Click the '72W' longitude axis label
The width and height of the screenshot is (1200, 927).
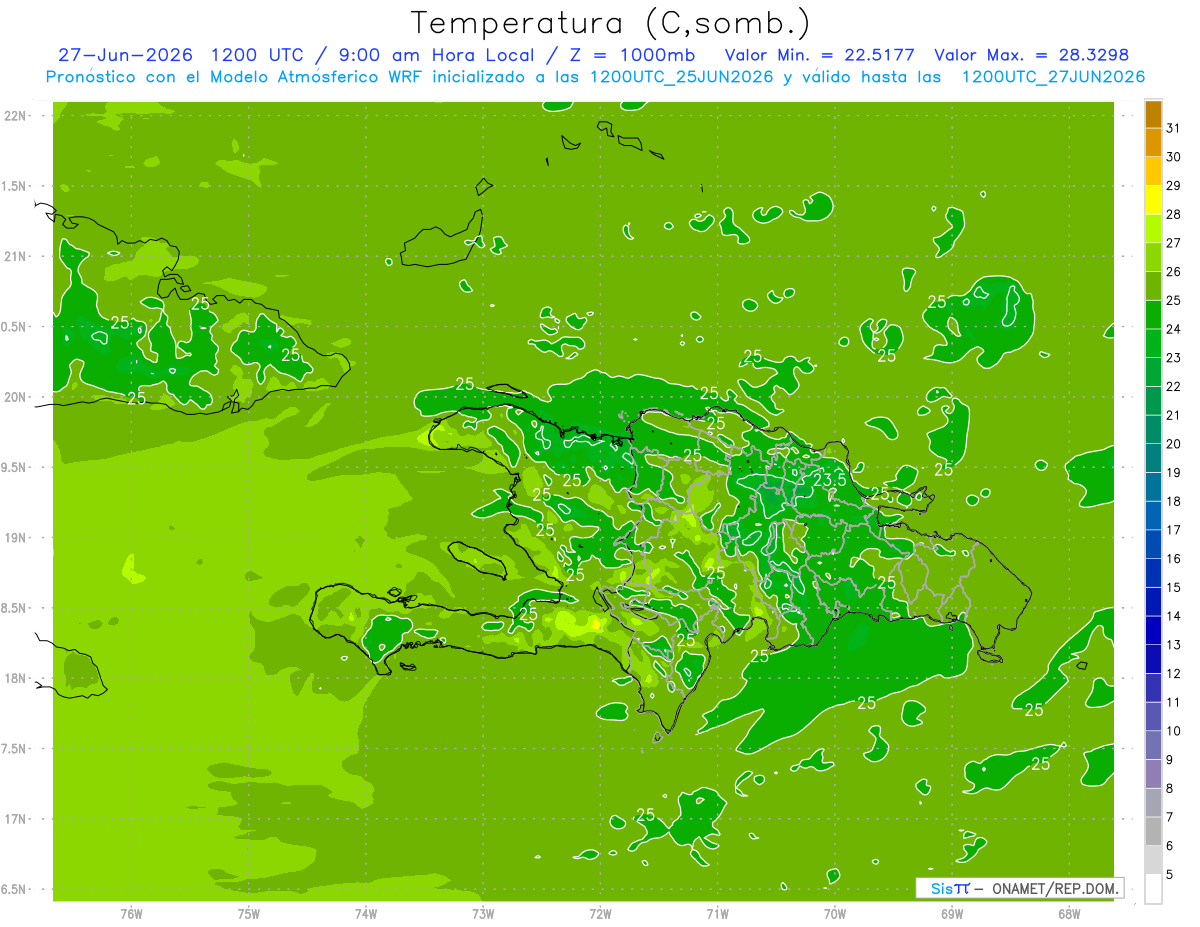(600, 914)
